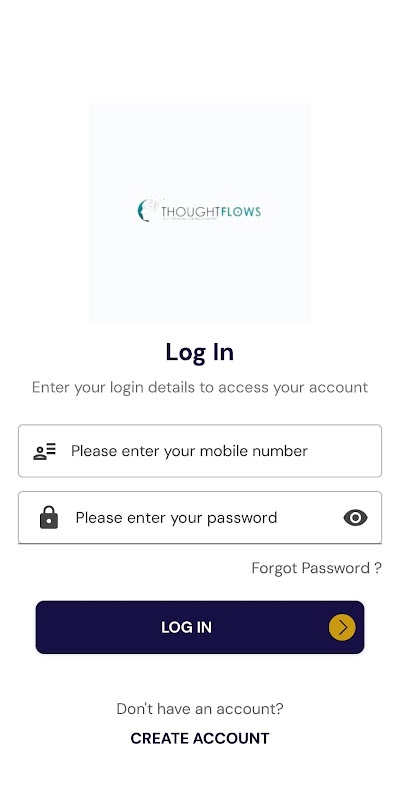The height and width of the screenshot is (800, 400).
Task: Open the Forgot Password link
Action: pos(316,568)
